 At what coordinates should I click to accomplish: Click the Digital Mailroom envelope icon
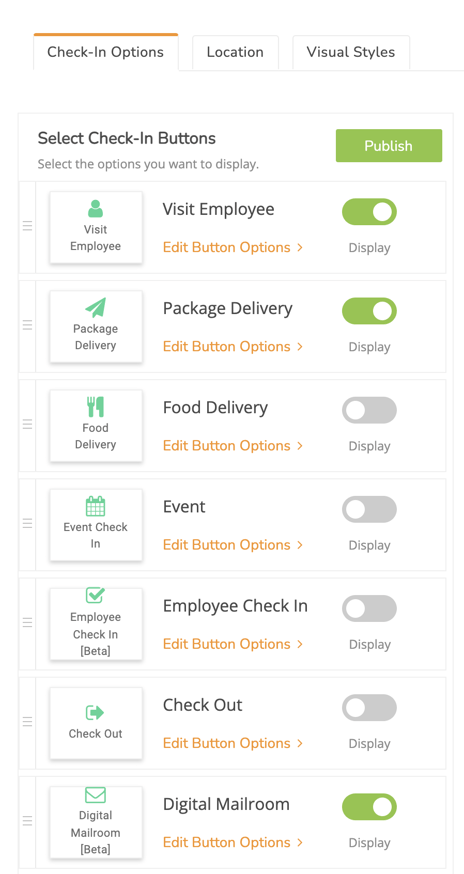pos(95,794)
